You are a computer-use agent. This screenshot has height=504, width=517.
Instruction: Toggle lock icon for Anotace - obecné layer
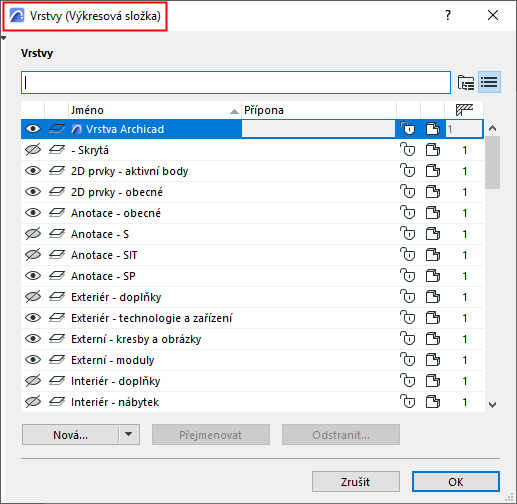408,213
